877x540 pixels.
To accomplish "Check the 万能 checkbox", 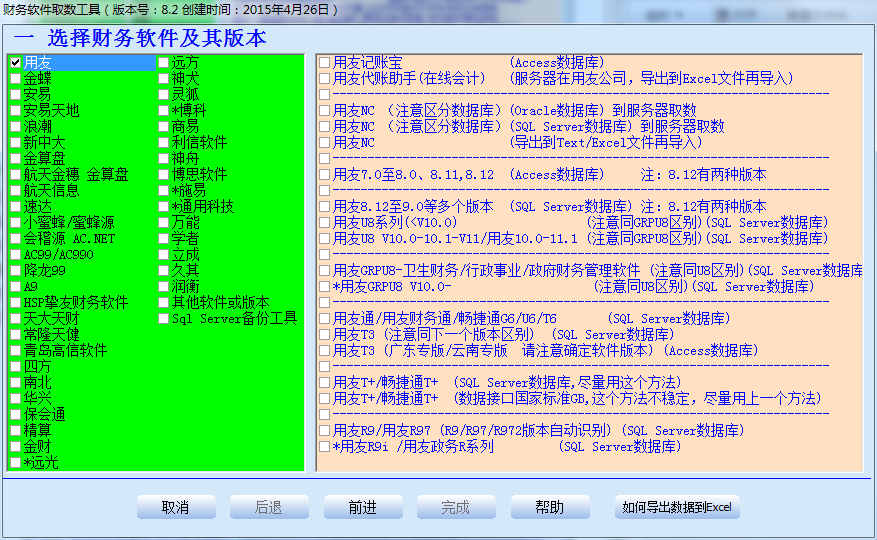I will (163, 223).
